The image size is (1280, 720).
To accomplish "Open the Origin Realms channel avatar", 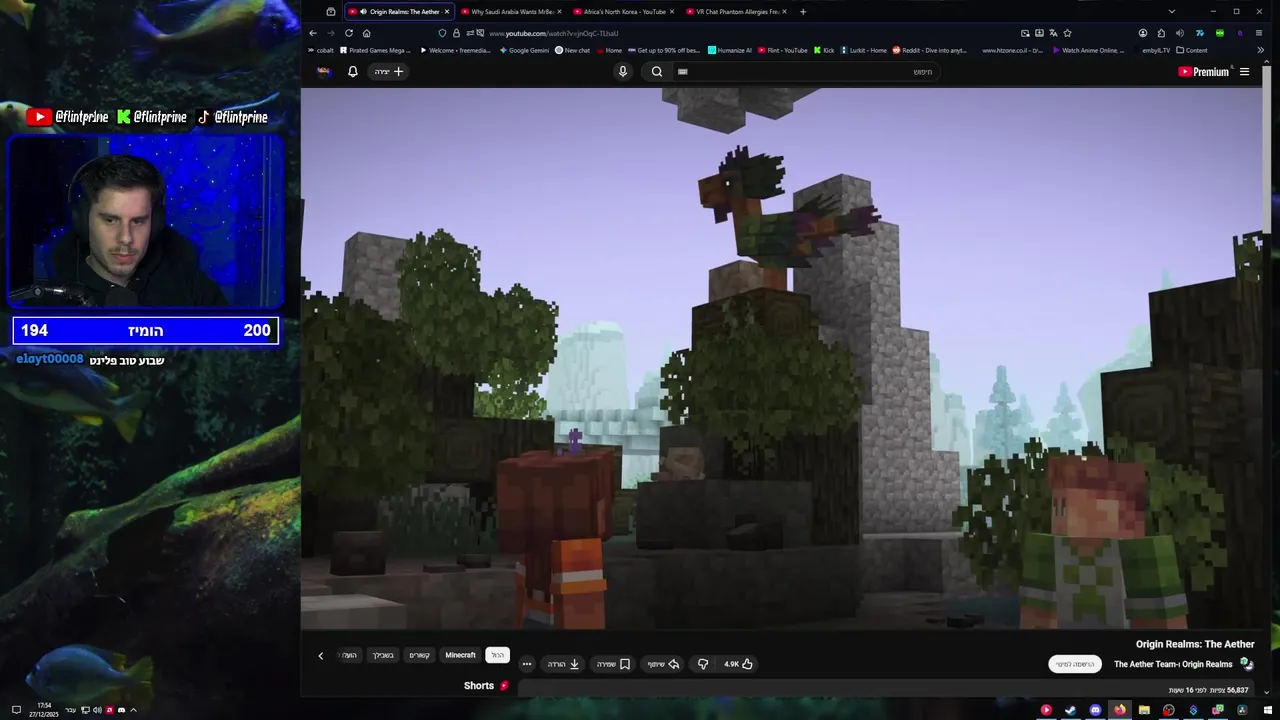I will pyautogui.click(x=1246, y=664).
